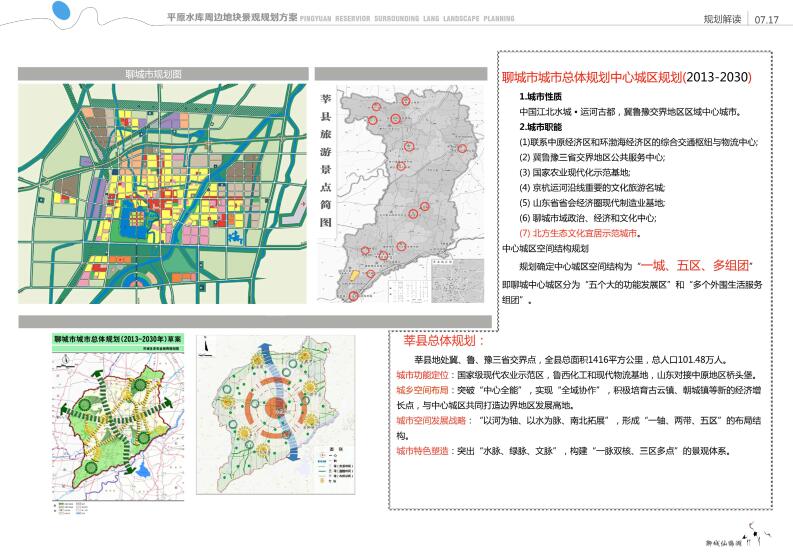793x559 pixels.
Task: Click the page number 07.17
Action: tap(766, 20)
